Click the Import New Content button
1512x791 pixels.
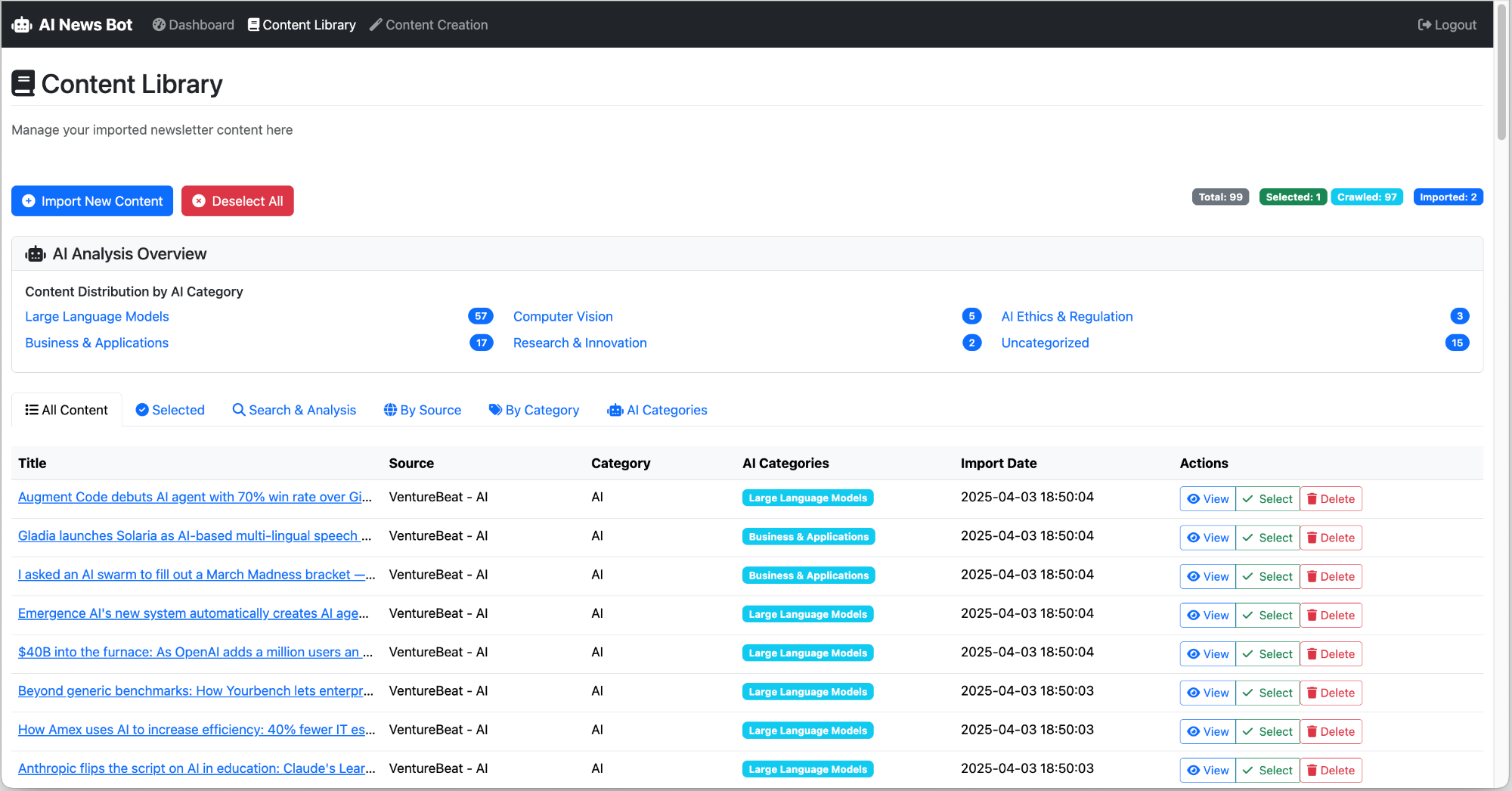[92, 201]
